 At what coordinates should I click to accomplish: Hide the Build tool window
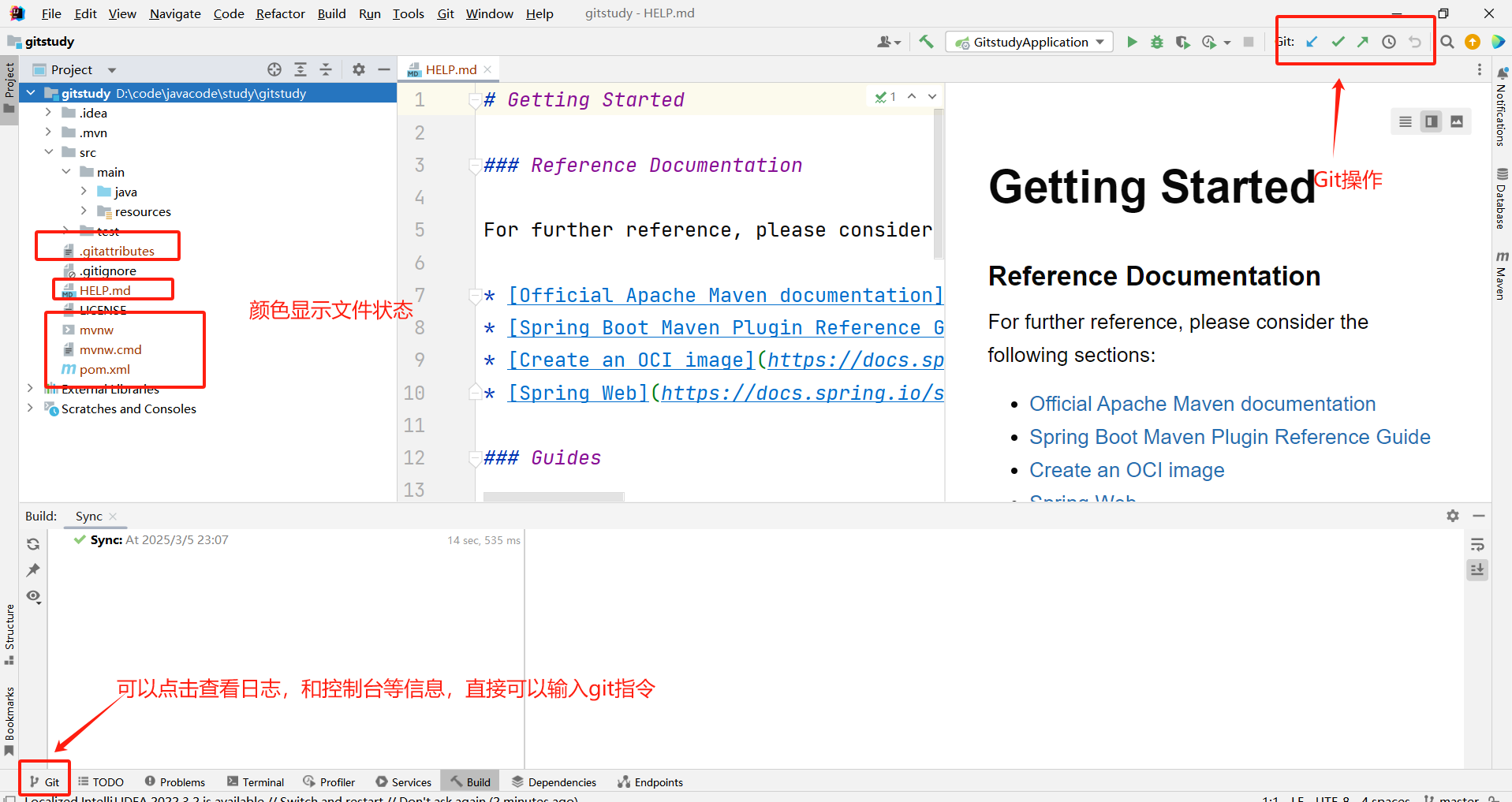click(1479, 516)
